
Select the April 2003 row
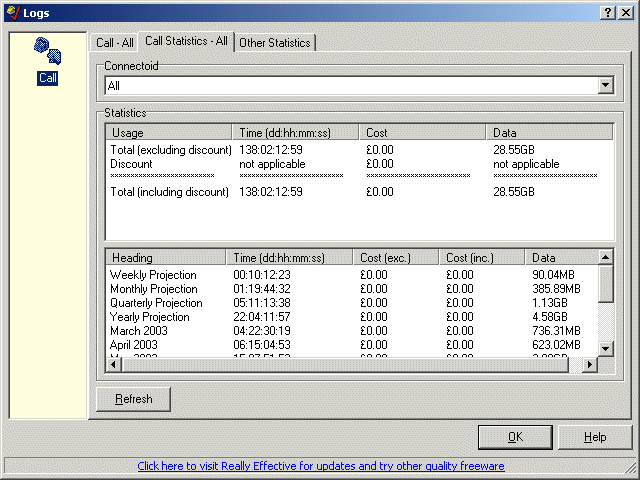[352, 344]
